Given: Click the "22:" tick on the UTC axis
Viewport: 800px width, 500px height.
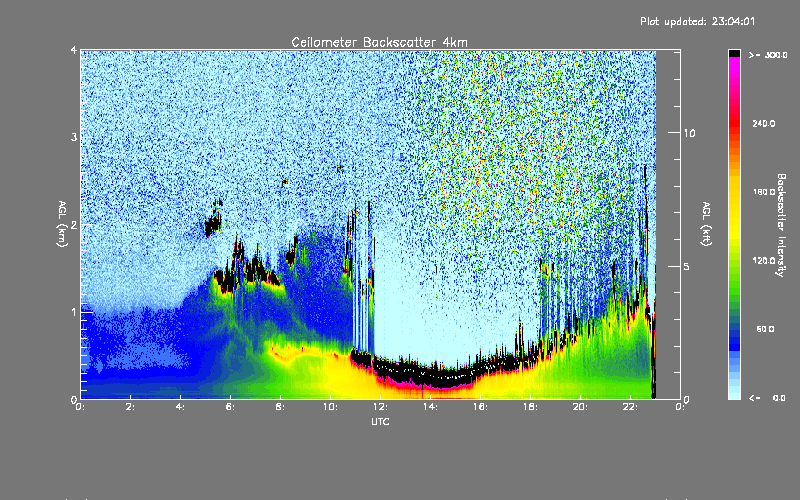Looking at the screenshot, I should pos(630,407).
